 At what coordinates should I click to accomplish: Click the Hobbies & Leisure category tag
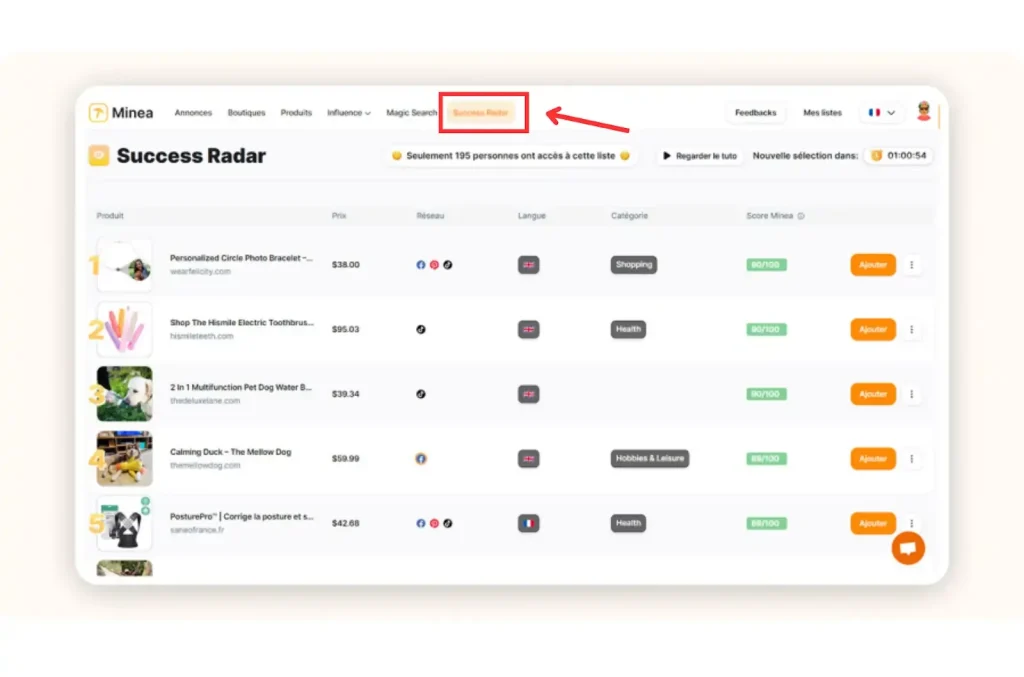click(x=650, y=458)
